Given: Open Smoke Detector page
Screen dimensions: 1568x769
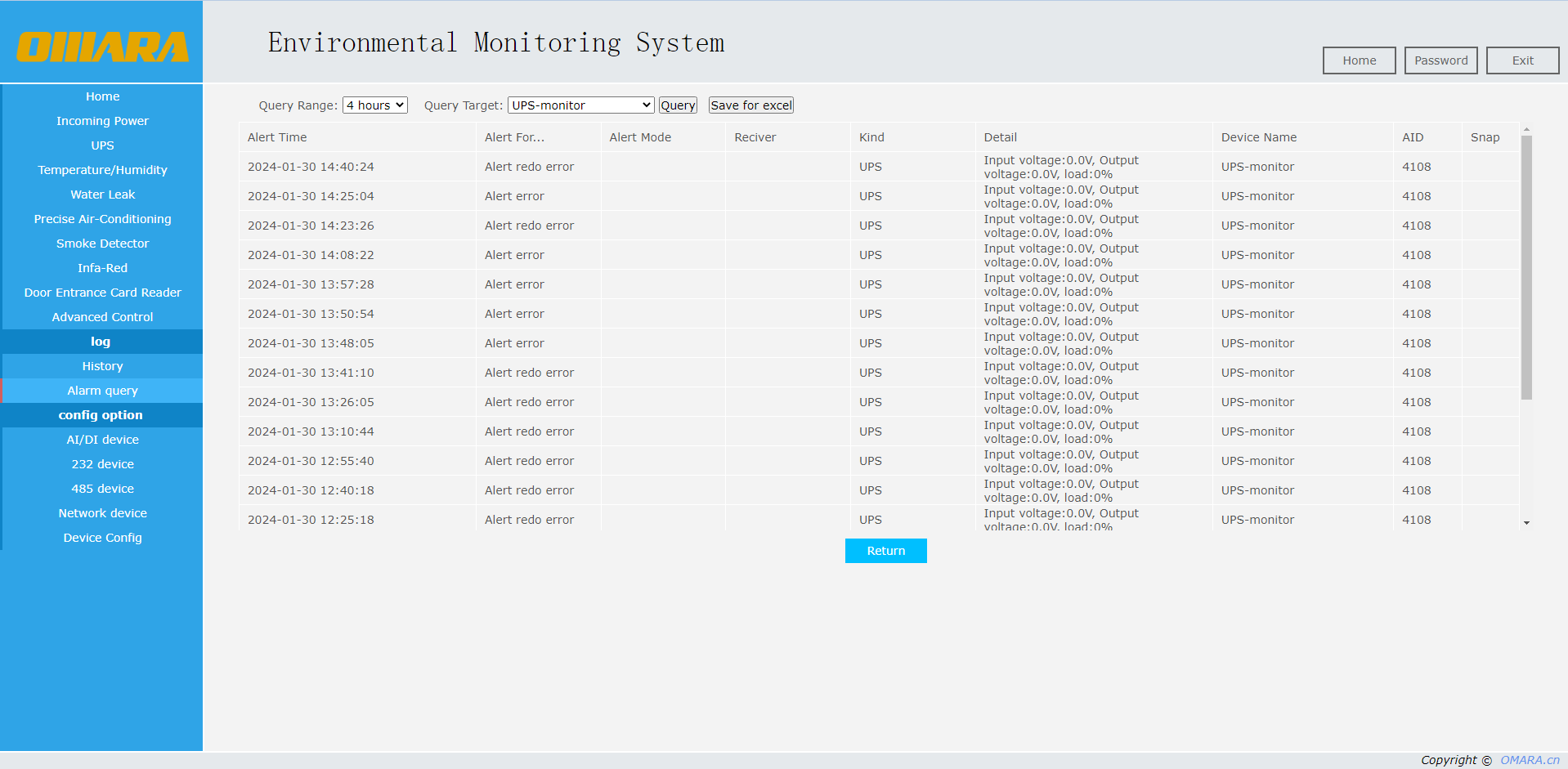Looking at the screenshot, I should 102,244.
